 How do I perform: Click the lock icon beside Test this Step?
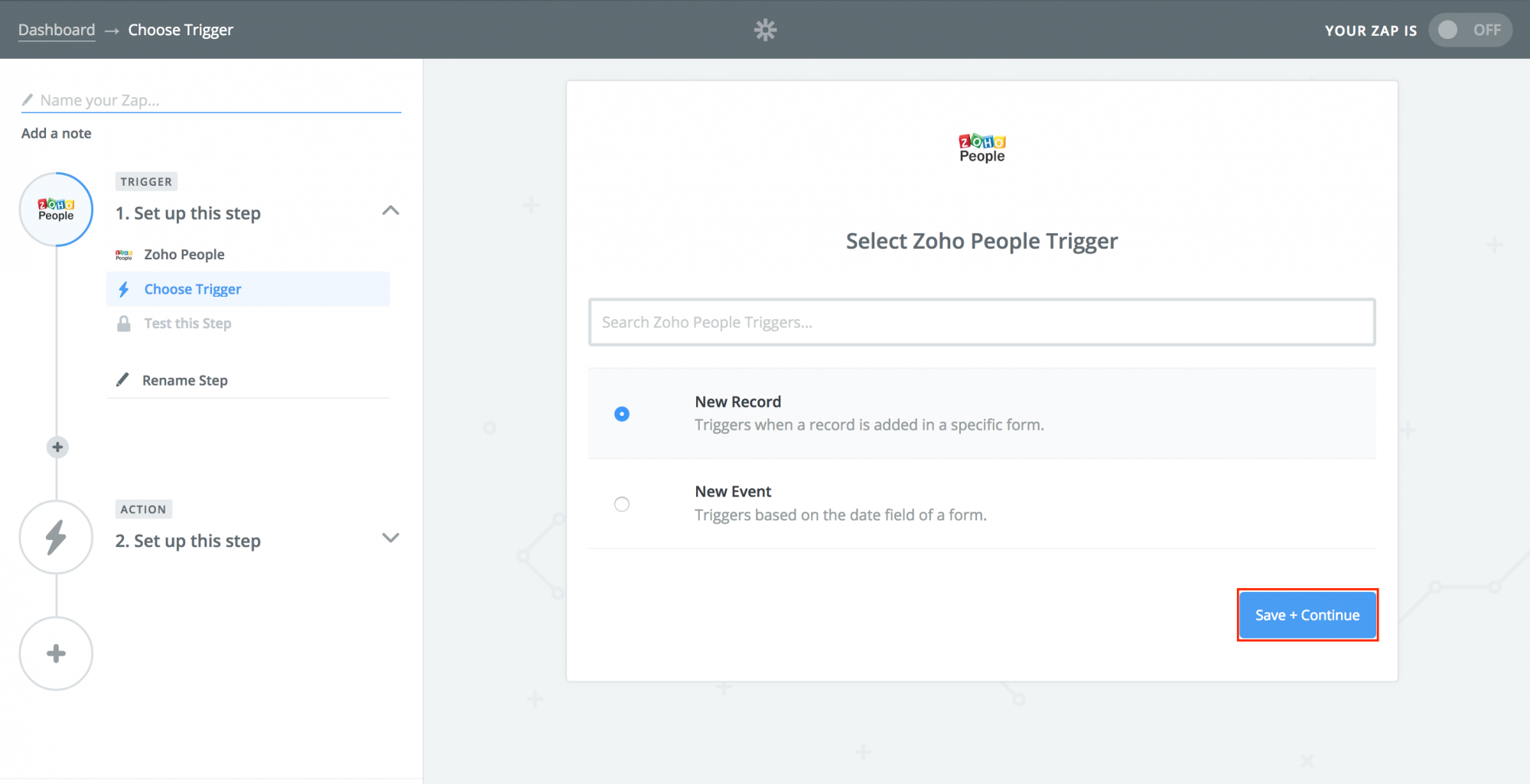click(123, 324)
